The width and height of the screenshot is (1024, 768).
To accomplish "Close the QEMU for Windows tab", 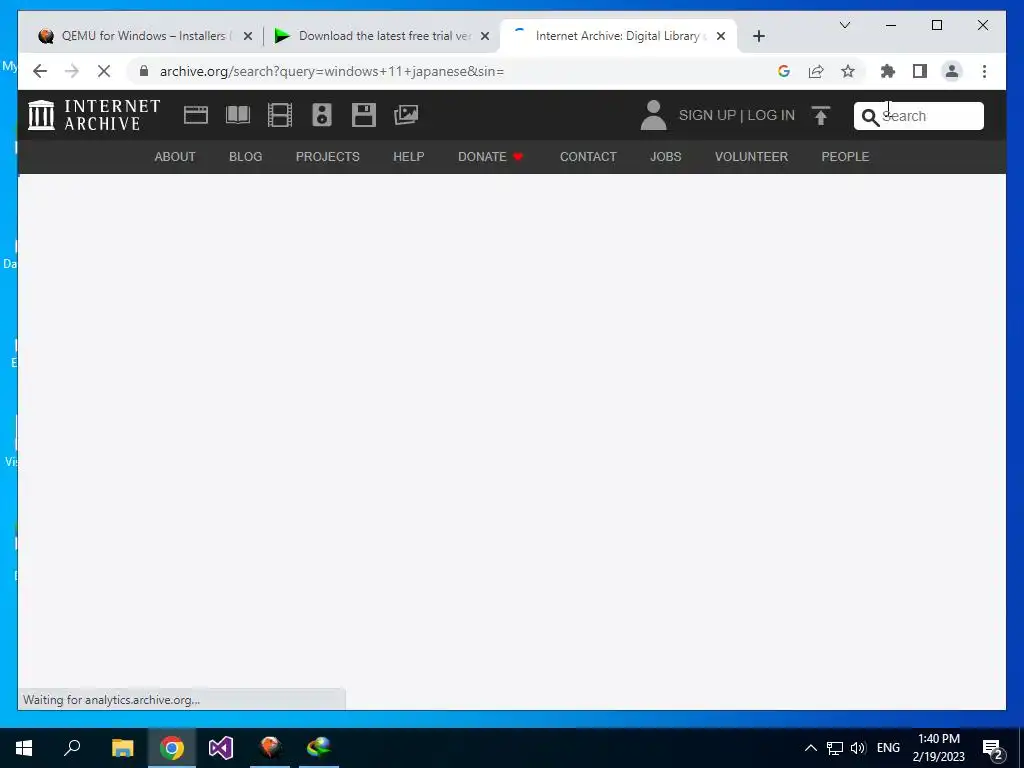I will [248, 36].
